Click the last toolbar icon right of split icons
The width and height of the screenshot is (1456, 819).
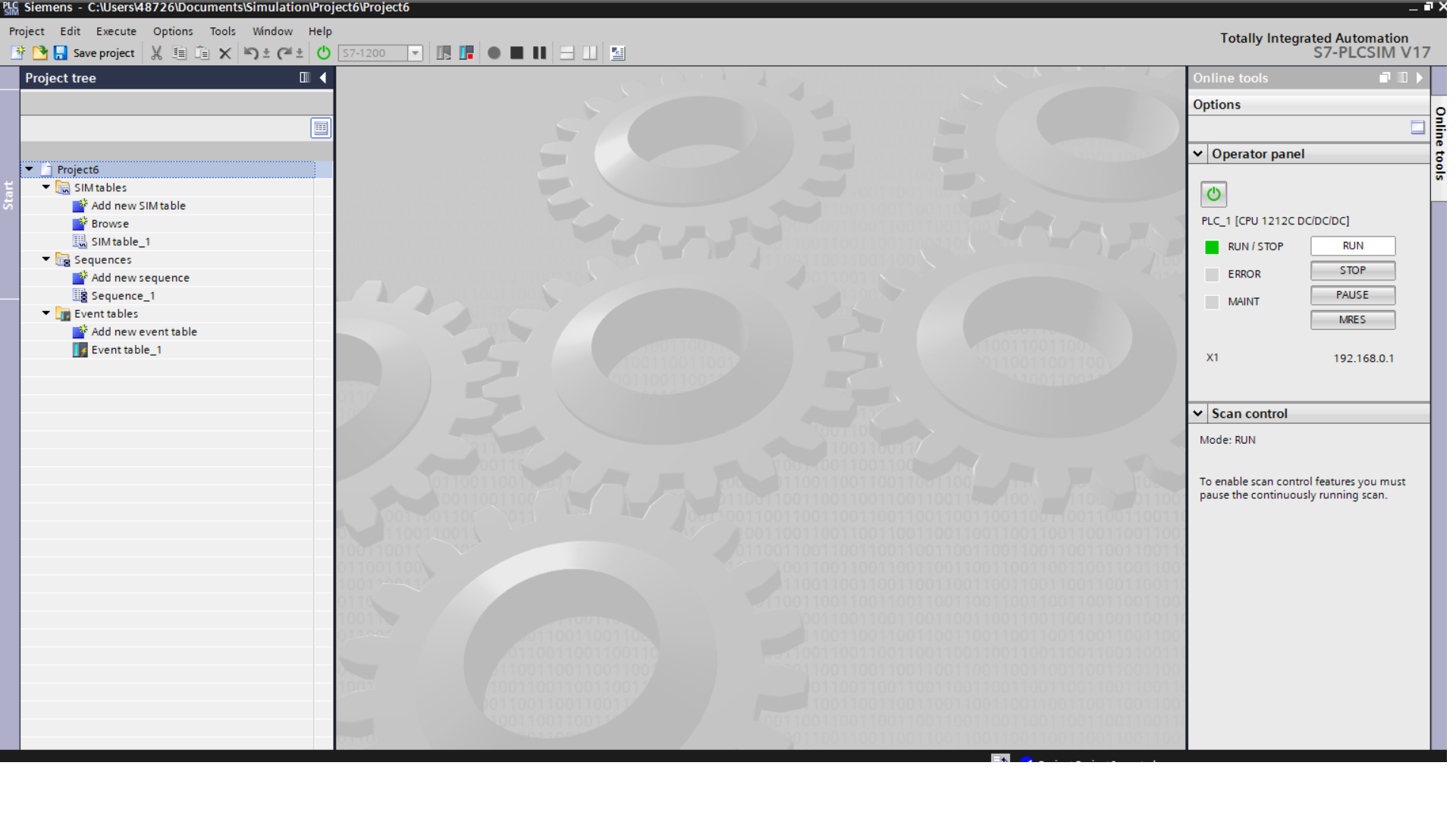[x=618, y=53]
